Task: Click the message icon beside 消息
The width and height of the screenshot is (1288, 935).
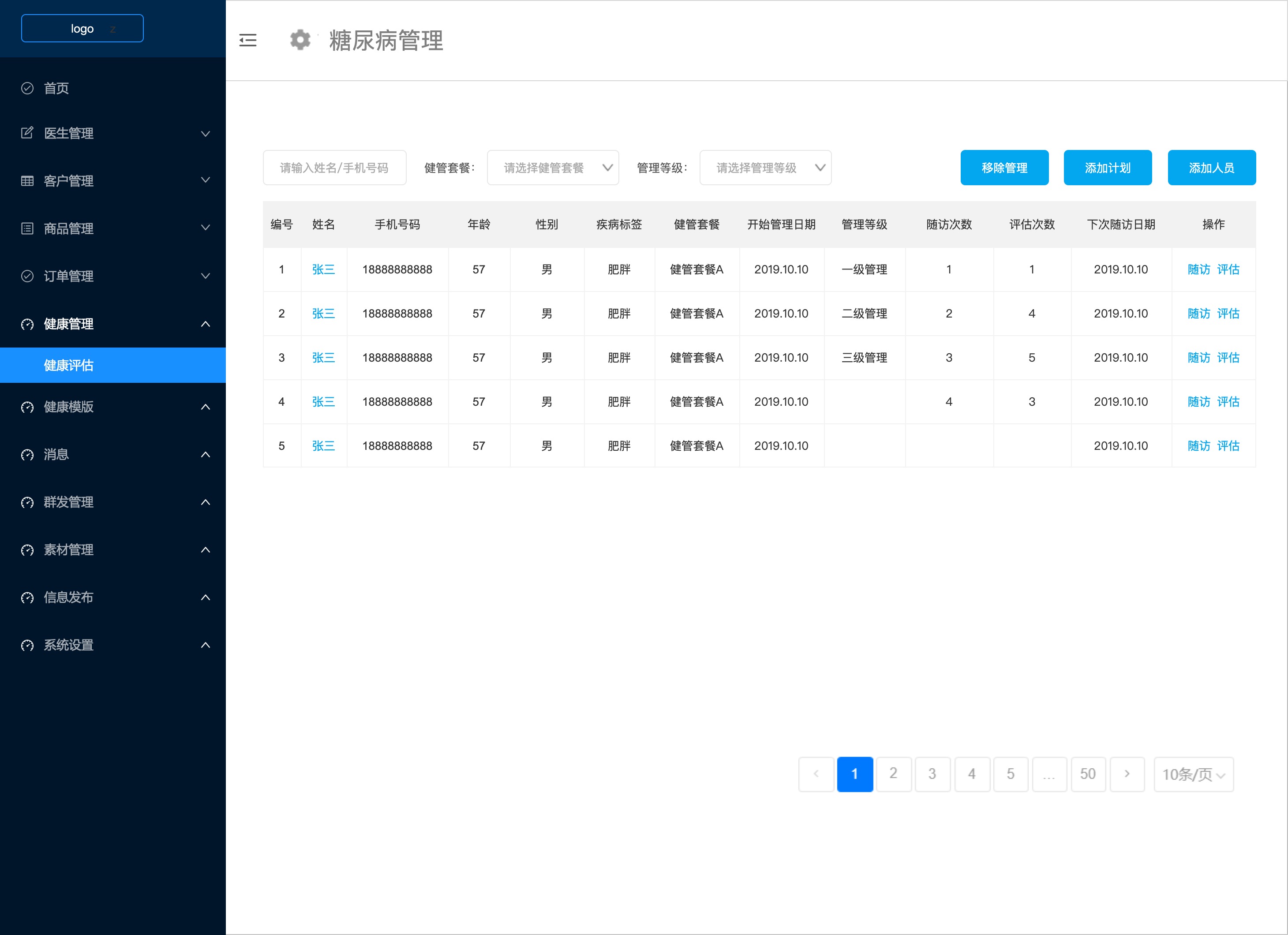Action: click(x=27, y=455)
